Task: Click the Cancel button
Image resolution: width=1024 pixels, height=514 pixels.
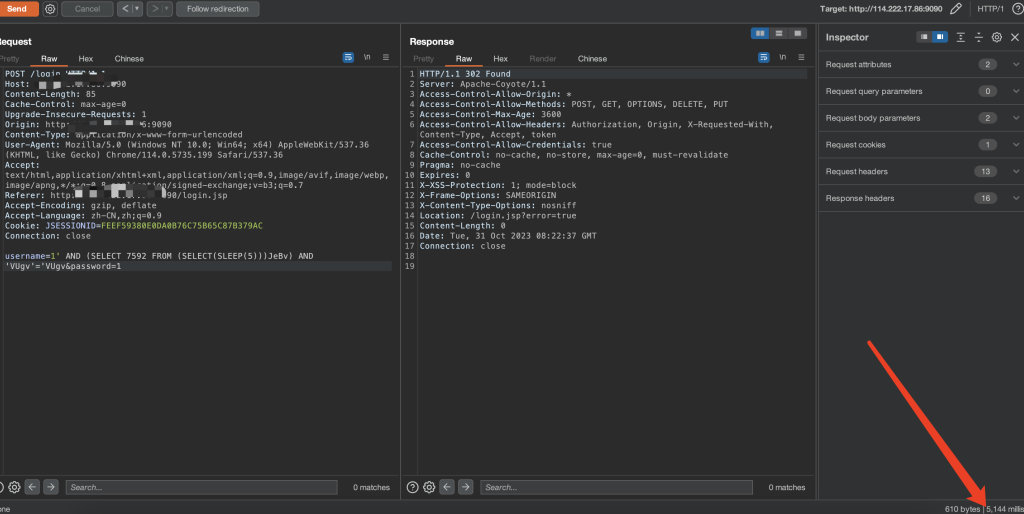Action: (87, 9)
